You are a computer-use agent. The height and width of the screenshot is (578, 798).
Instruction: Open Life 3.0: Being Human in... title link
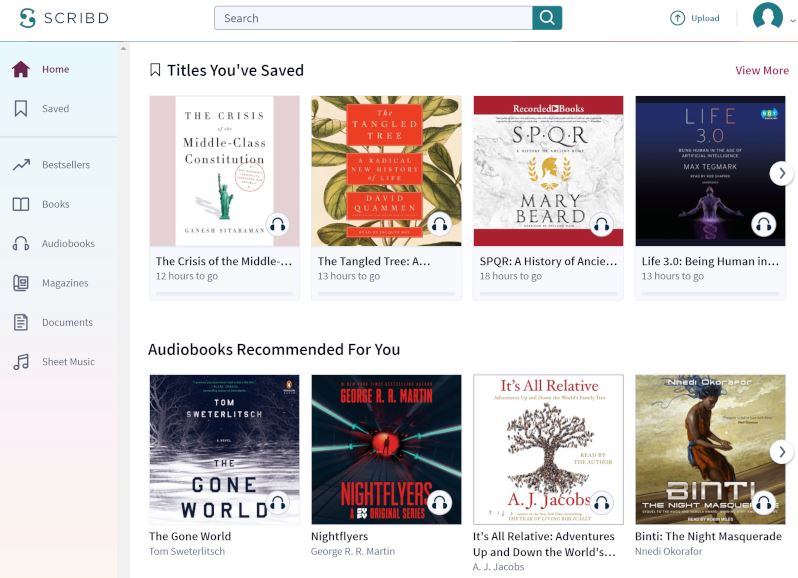tap(710, 262)
